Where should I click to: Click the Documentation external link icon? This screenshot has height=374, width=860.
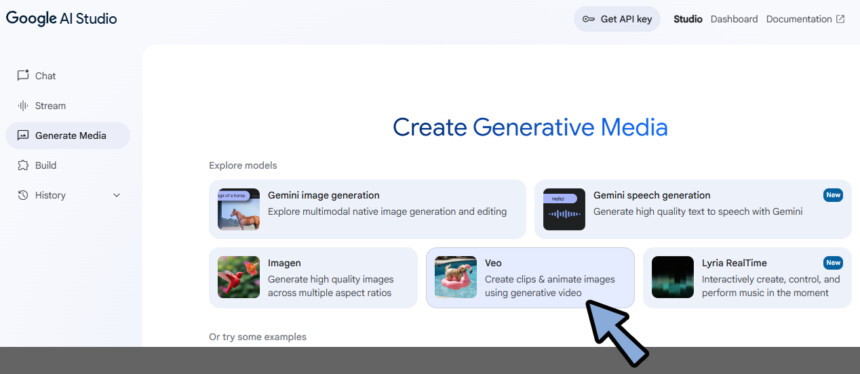(840, 19)
